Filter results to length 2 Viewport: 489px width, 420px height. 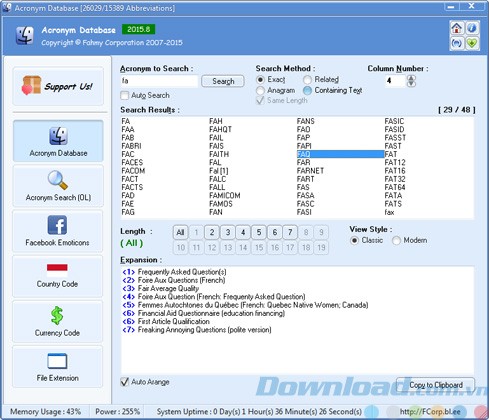[x=212, y=232]
